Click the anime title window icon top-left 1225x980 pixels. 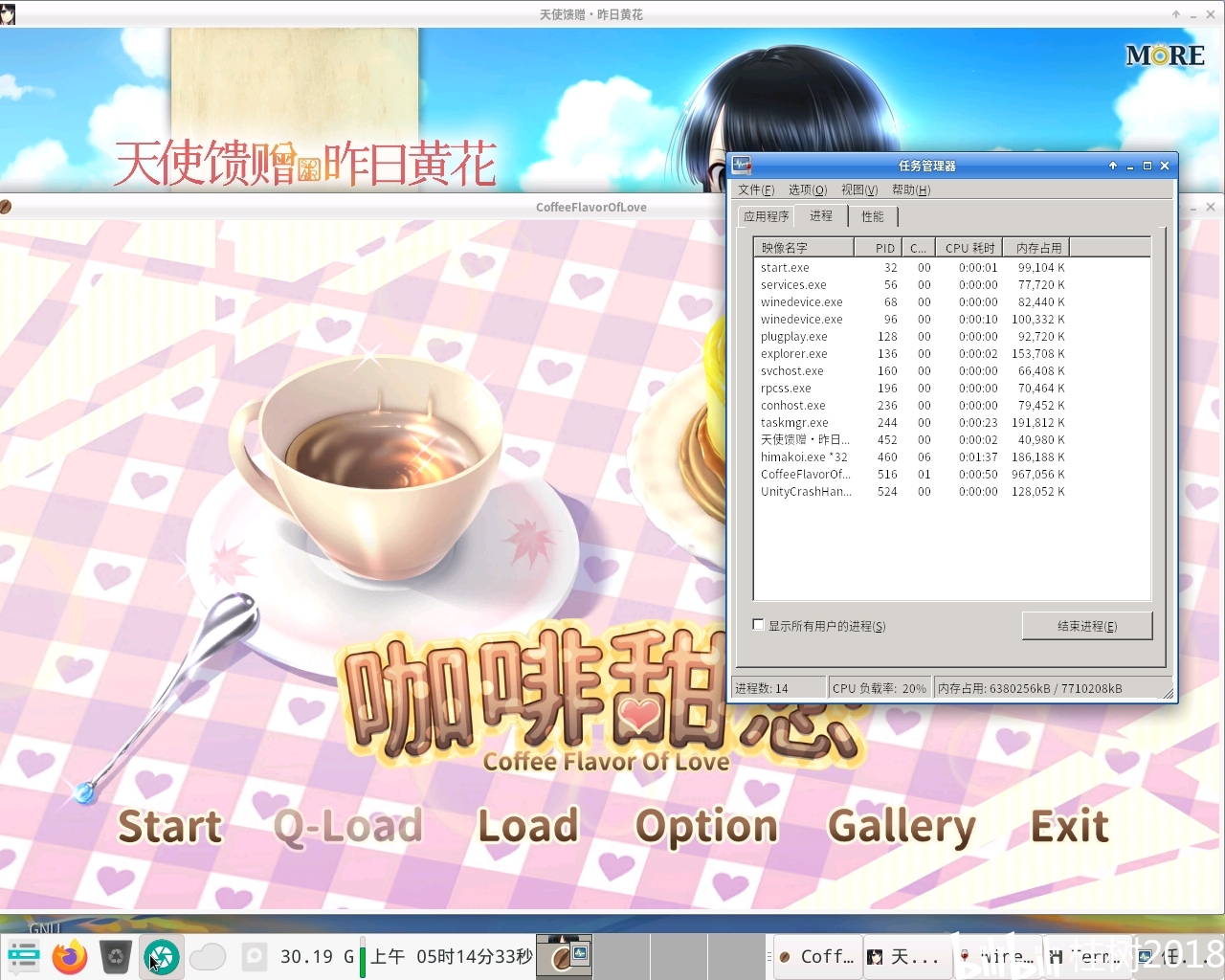(8, 14)
